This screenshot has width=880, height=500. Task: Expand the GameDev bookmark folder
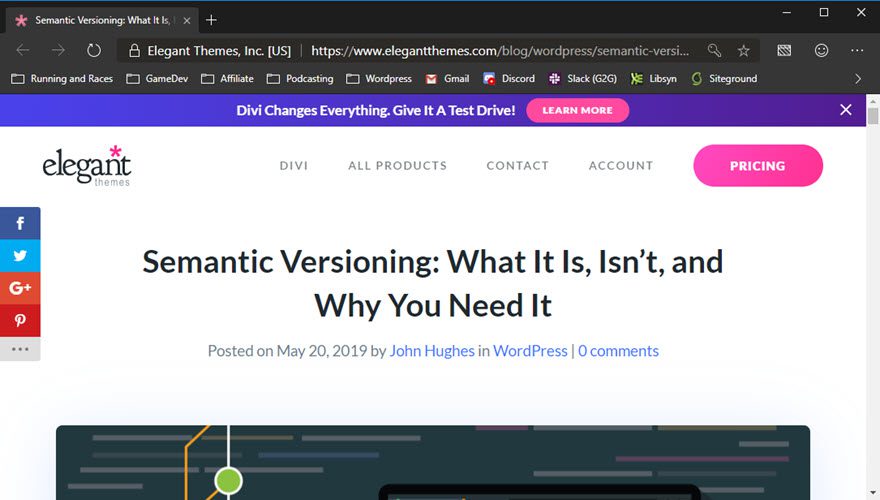click(x=157, y=79)
